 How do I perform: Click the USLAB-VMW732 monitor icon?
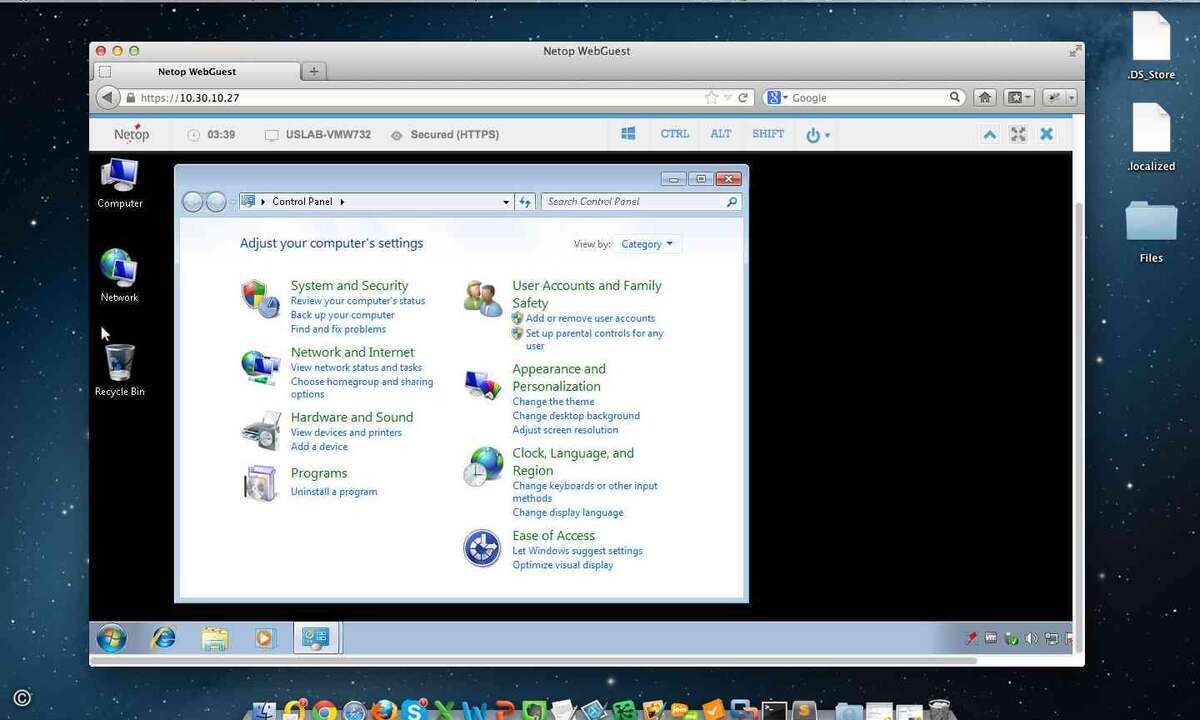pos(271,135)
